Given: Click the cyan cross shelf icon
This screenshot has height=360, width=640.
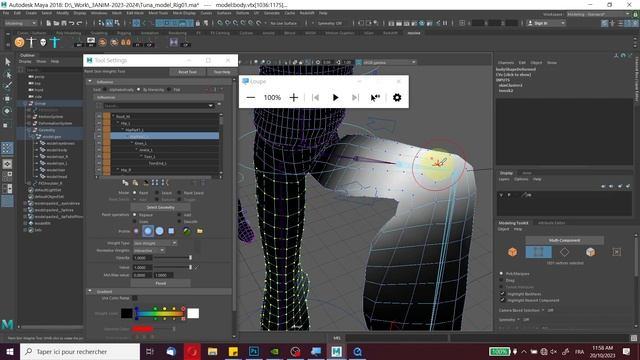Looking at the screenshot, I should click(x=55, y=42).
